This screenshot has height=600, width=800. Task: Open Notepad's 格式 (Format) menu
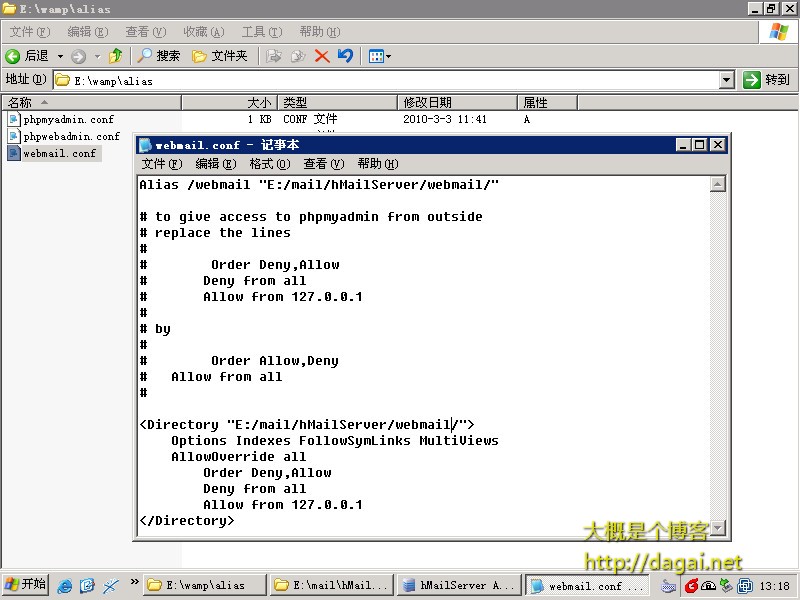click(269, 164)
